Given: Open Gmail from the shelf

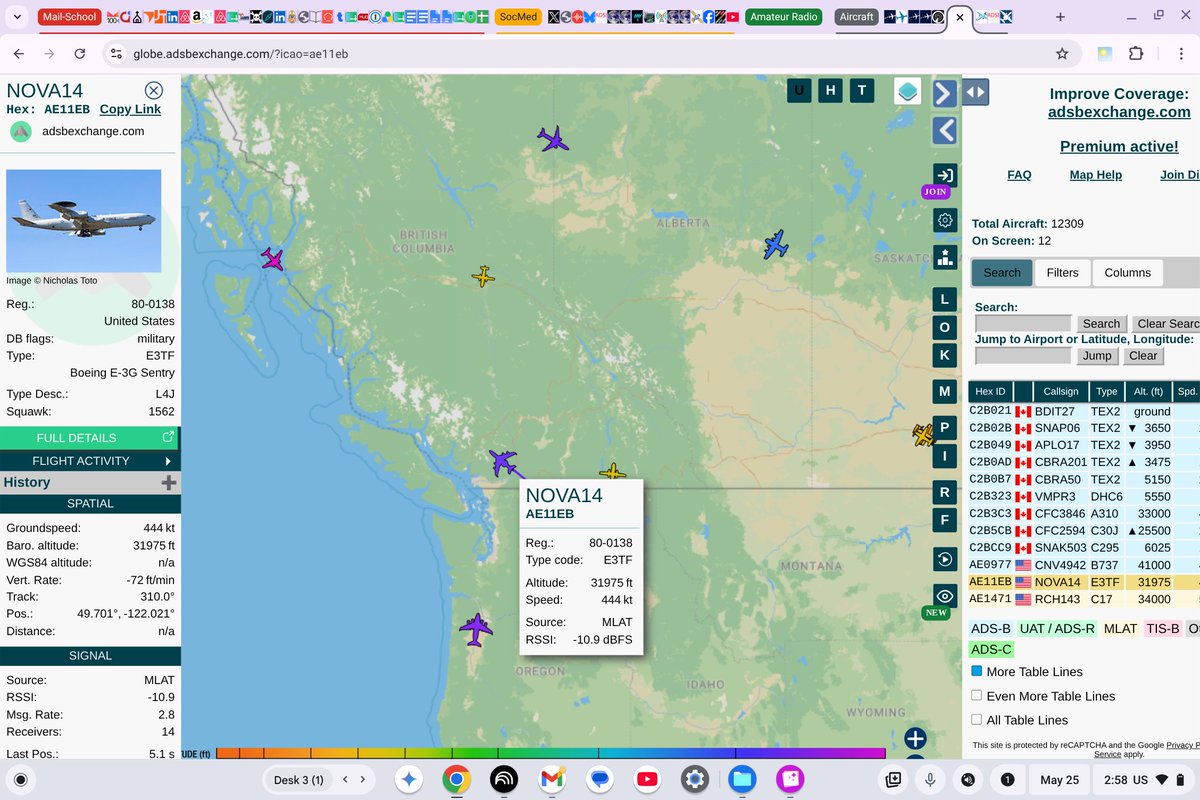Looking at the screenshot, I should tap(551, 779).
